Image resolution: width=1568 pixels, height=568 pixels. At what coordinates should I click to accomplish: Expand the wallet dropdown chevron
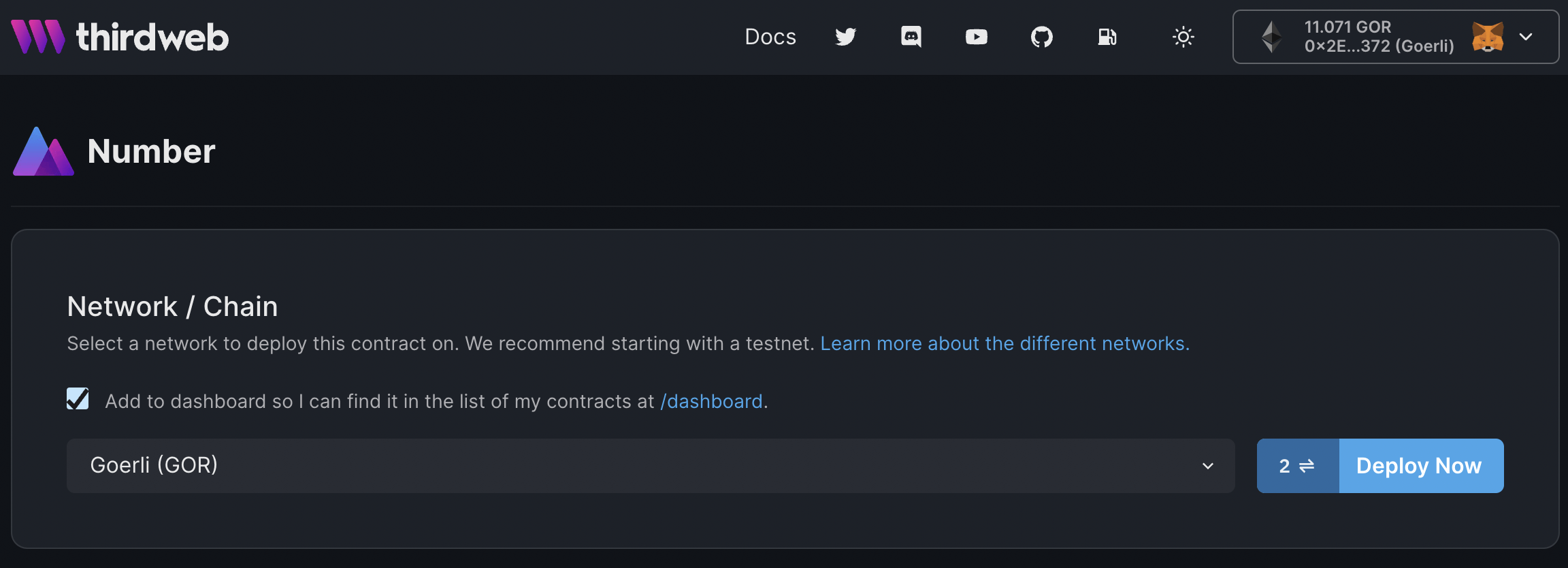pyautogui.click(x=1526, y=37)
